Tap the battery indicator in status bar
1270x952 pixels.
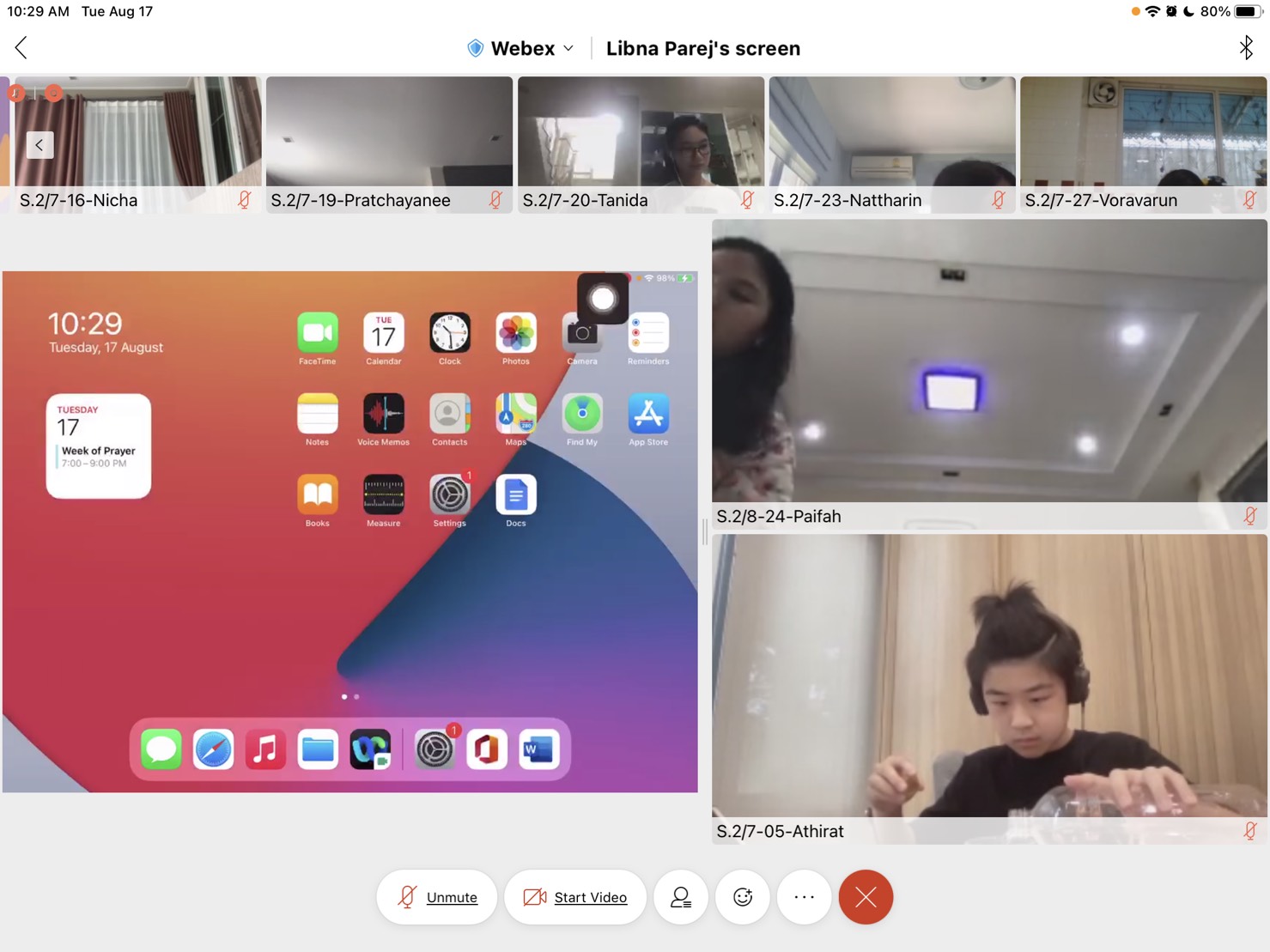(x=1249, y=11)
